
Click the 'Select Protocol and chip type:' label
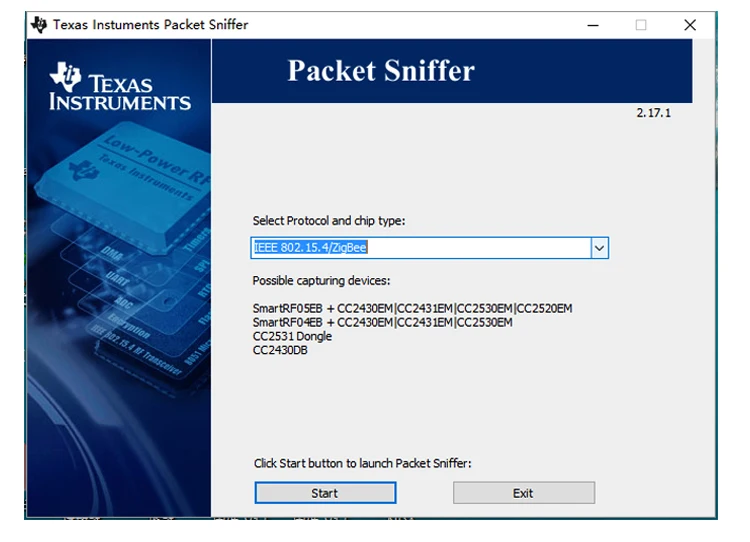329,221
